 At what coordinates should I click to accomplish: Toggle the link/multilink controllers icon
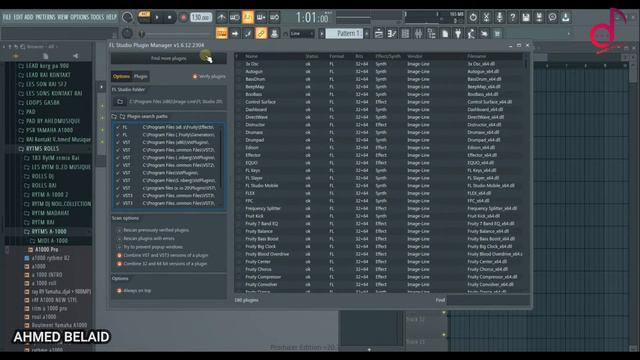[261, 33]
